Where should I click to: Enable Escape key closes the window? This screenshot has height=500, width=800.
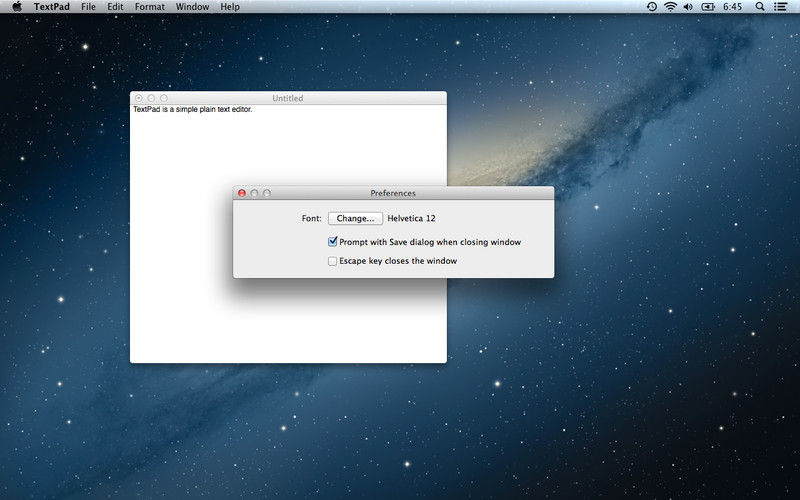pyautogui.click(x=333, y=261)
